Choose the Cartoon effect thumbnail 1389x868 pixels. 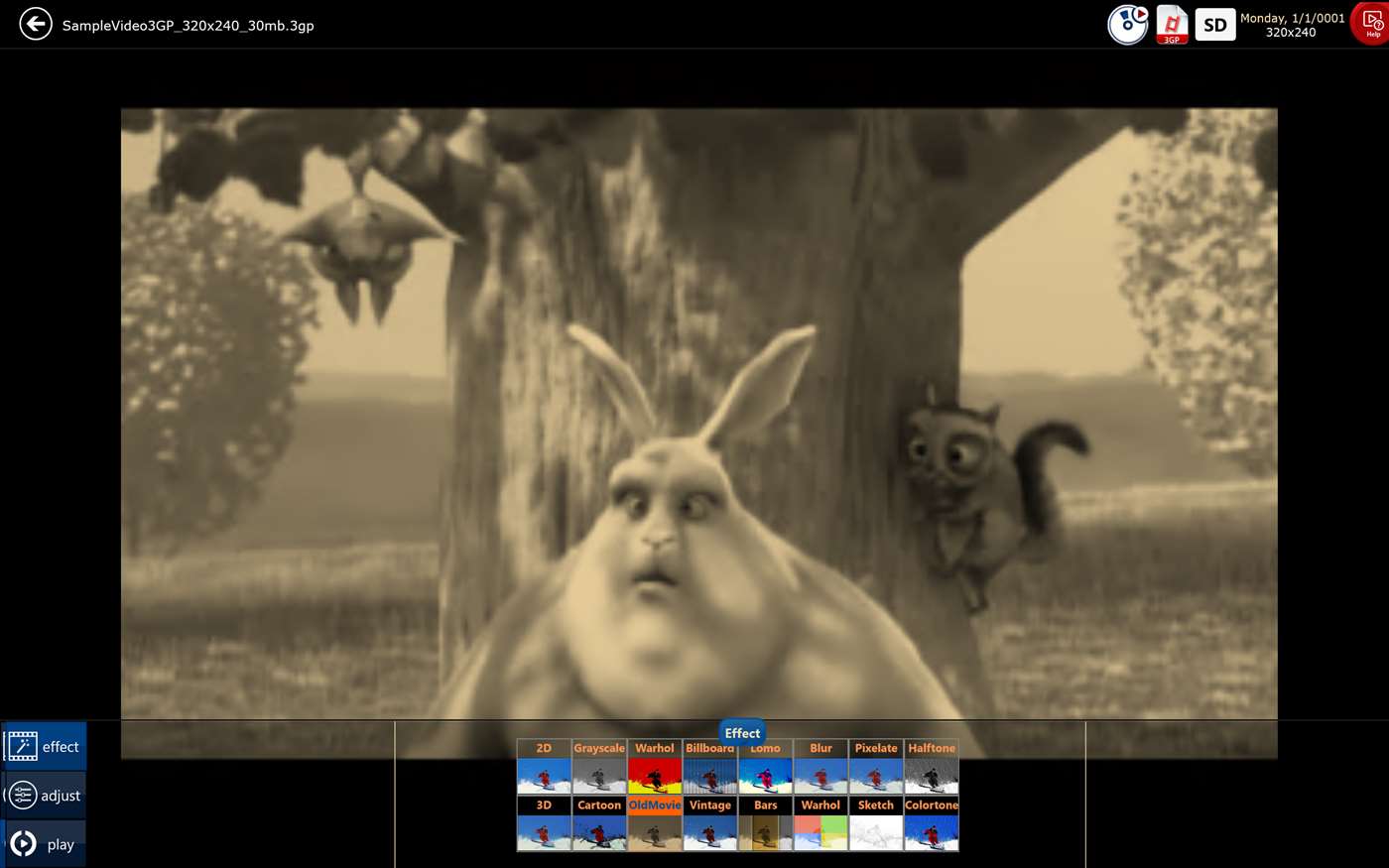[x=599, y=824]
